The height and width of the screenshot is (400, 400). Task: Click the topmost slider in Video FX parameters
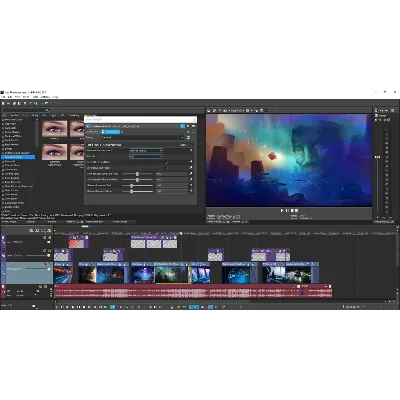click(137, 174)
